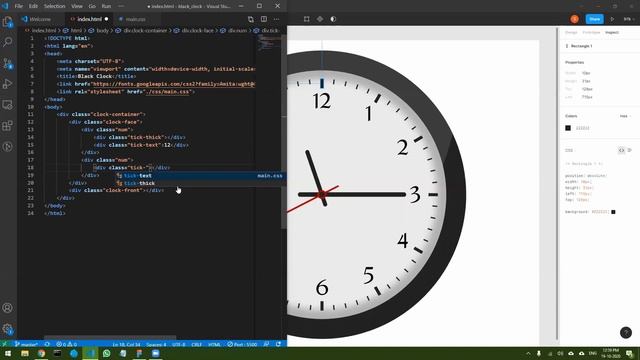Click the list view icon beside the CSS code icon
Screen dimensions: 640x360
[x=630, y=150]
